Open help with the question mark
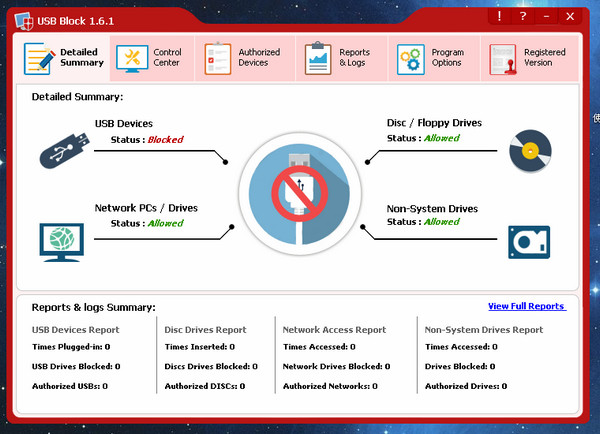 click(523, 16)
